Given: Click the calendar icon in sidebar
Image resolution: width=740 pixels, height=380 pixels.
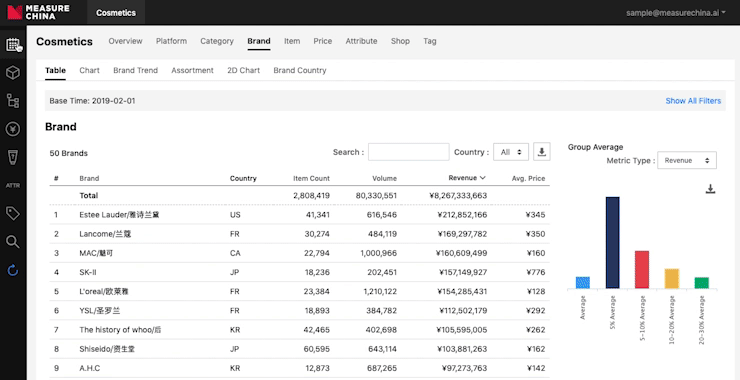Looking at the screenshot, I should tap(13, 45).
